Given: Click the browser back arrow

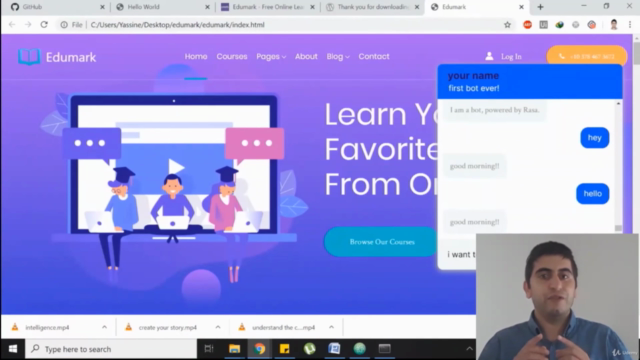Looking at the screenshot, I should tap(12, 24).
